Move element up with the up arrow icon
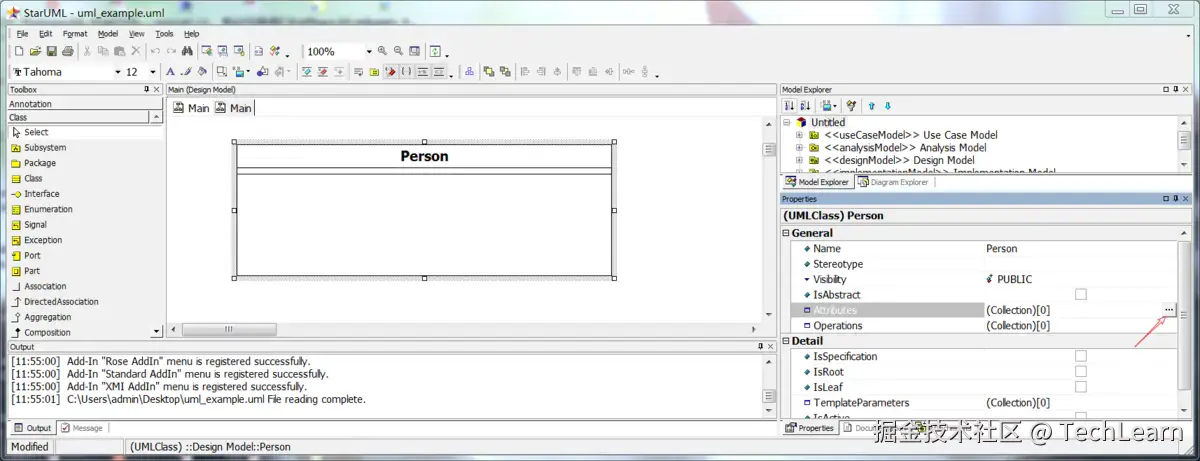 click(x=871, y=105)
